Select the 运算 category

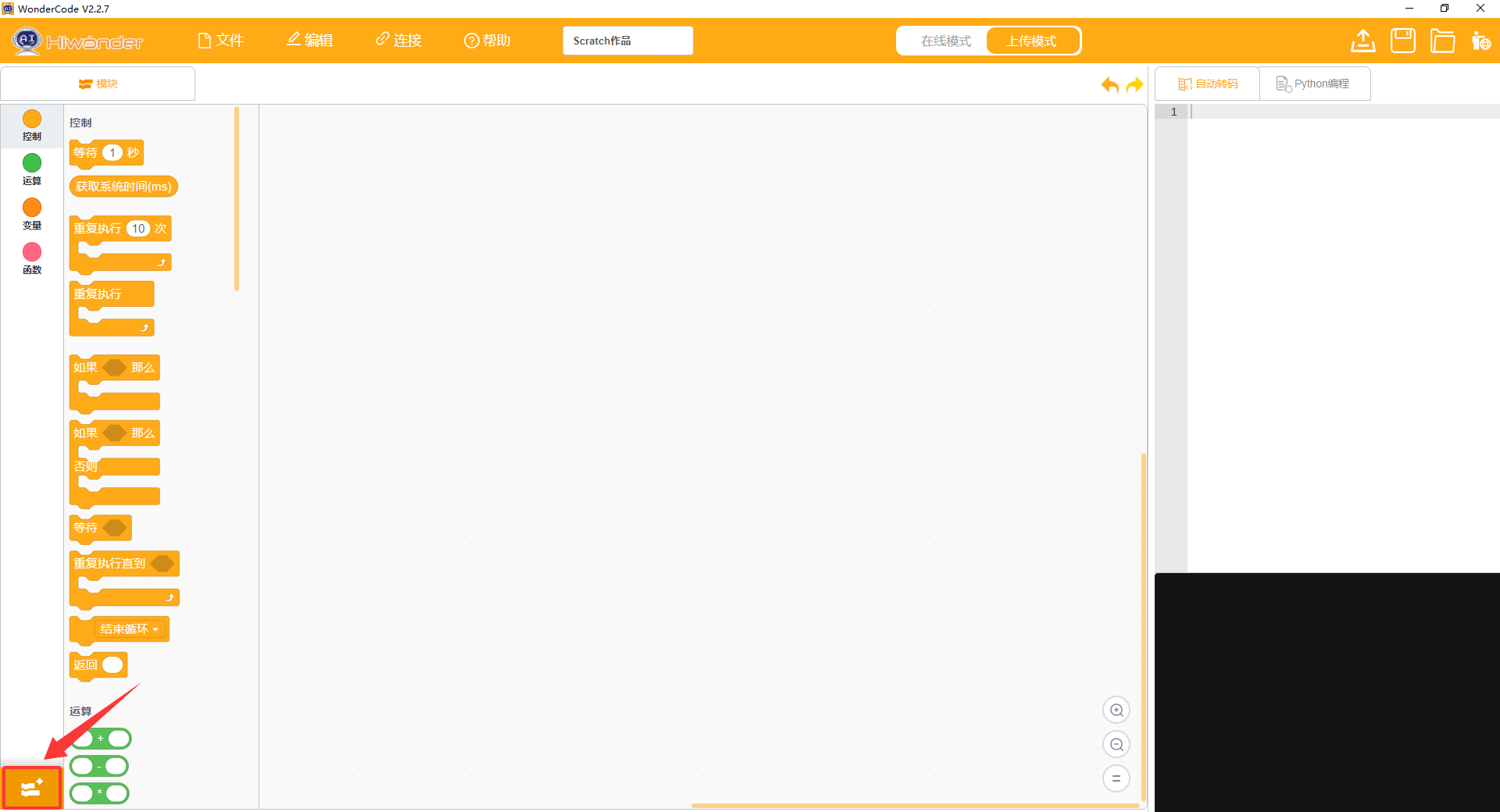click(x=32, y=170)
